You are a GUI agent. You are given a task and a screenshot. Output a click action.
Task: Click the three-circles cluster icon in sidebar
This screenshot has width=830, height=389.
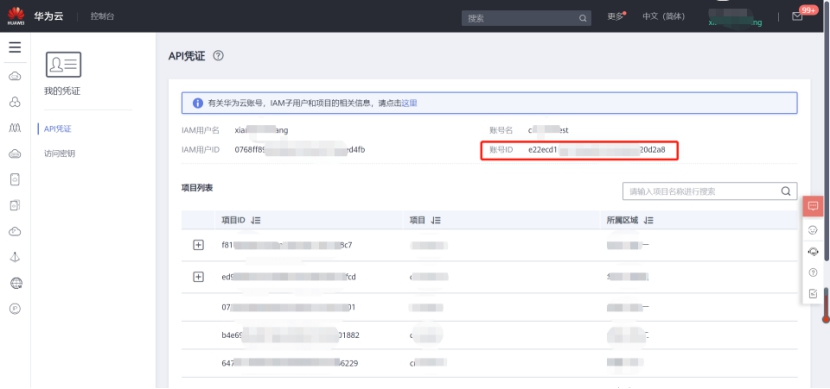tap(15, 102)
